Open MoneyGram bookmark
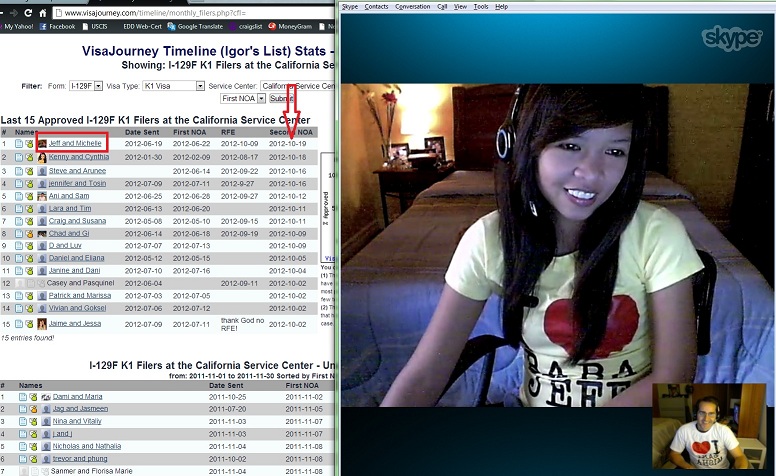Viewport: 776px width, 476px height. point(290,27)
